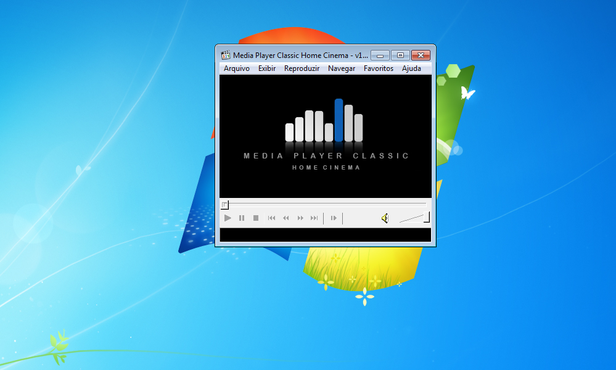Open the Arquivo menu
This screenshot has height=370, width=616.
pos(236,68)
